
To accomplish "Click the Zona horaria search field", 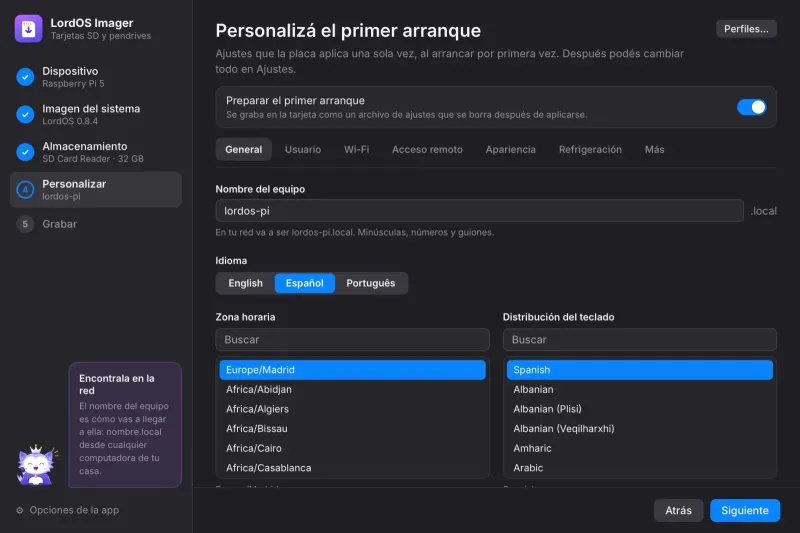I will [353, 340].
